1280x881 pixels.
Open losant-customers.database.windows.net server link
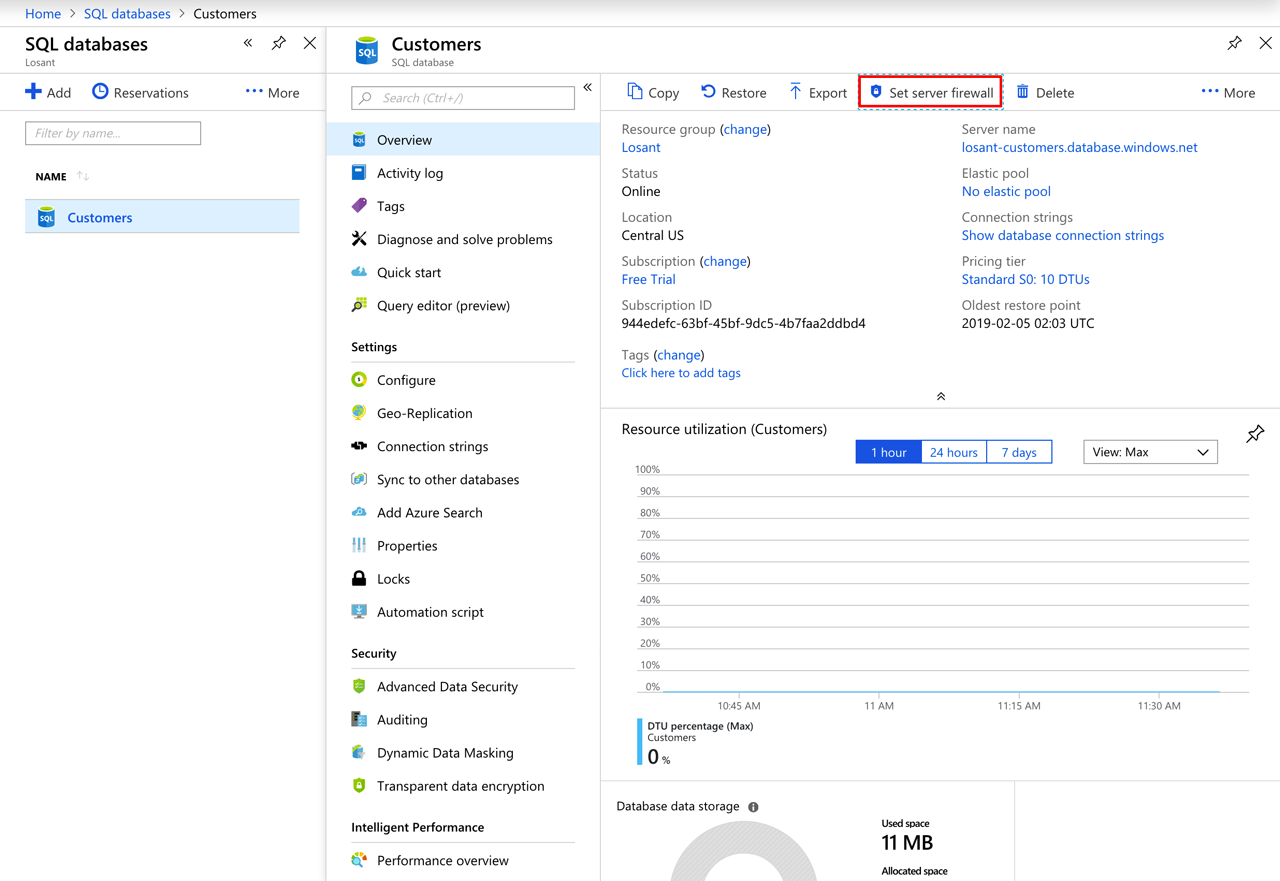[1079, 147]
